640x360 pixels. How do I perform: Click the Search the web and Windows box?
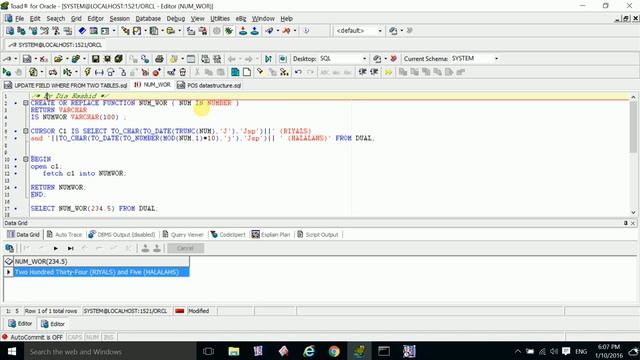coord(110,351)
